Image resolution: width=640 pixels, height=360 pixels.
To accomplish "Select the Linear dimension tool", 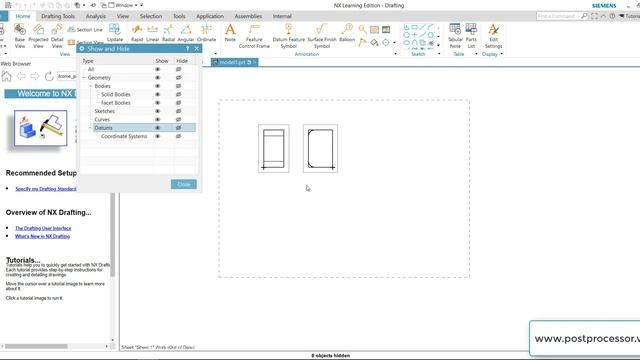I will click(x=152, y=33).
